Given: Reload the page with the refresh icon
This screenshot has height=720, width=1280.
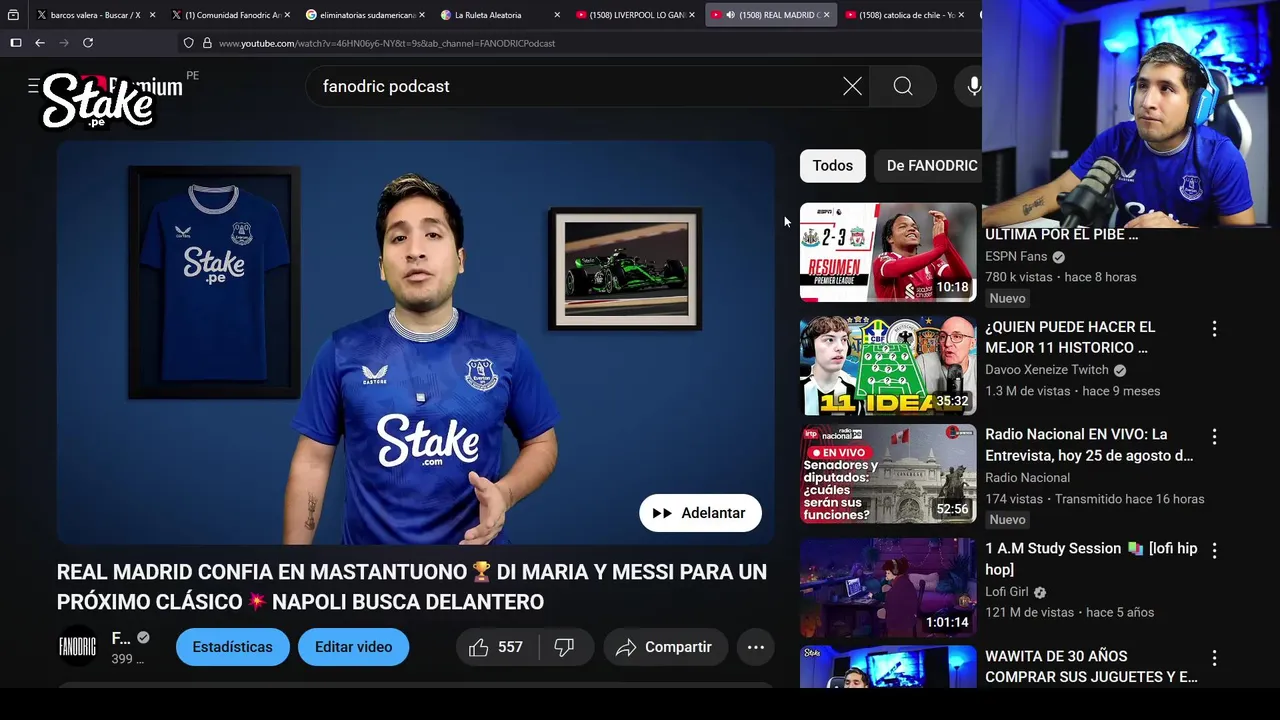Looking at the screenshot, I should pos(88,43).
